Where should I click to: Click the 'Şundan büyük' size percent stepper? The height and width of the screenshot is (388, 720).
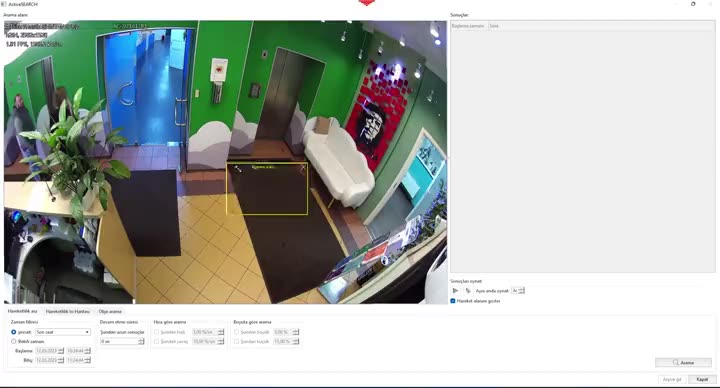[295, 332]
